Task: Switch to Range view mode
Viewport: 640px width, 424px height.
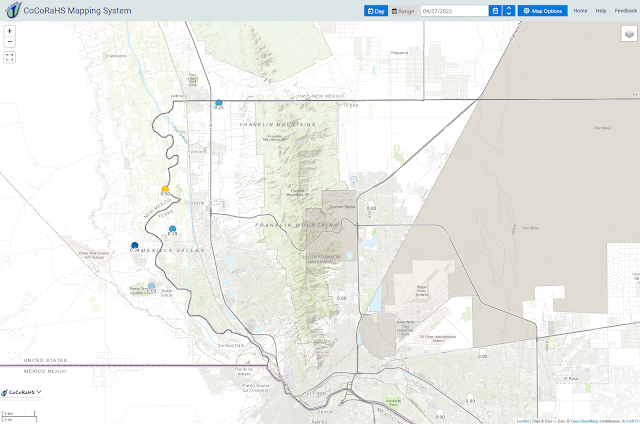Action: pos(403,11)
